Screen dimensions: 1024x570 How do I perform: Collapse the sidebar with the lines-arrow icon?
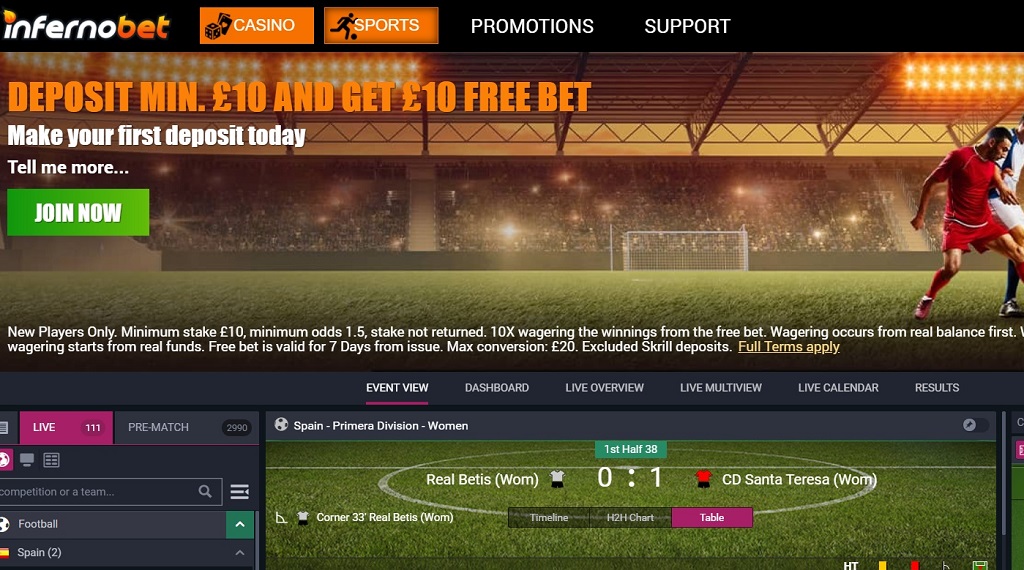tap(240, 492)
